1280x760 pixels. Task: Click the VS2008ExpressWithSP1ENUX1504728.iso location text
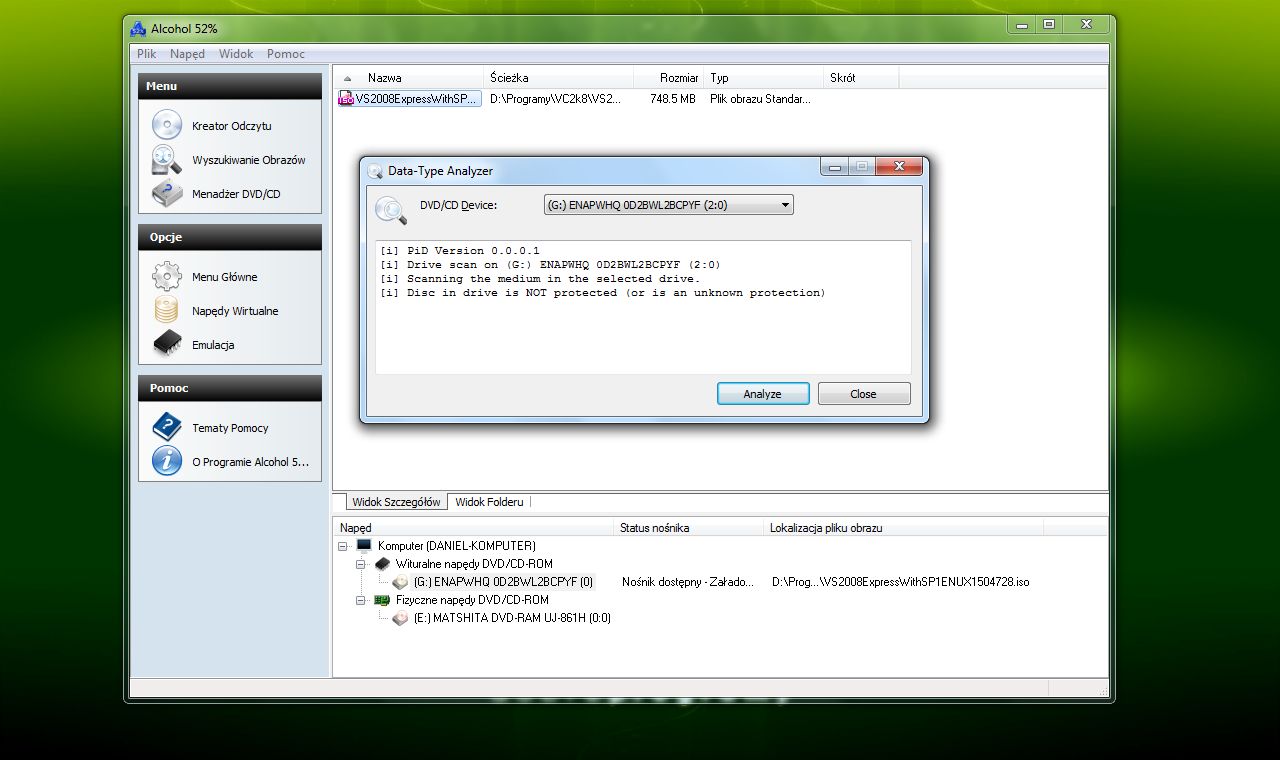901,582
